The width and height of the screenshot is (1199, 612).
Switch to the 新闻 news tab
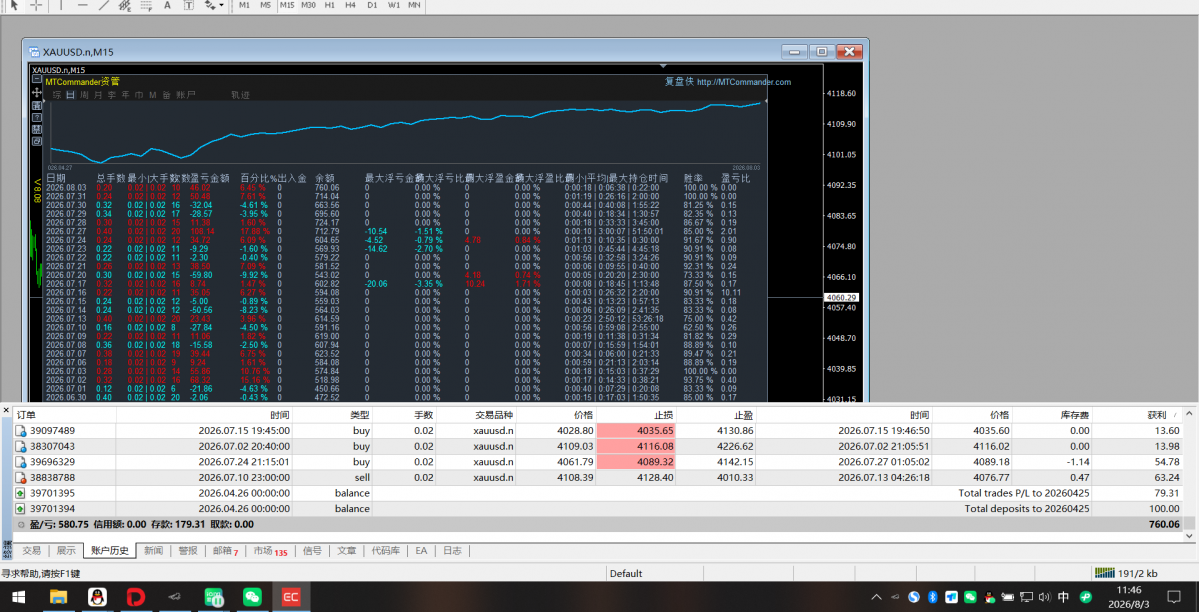pos(154,550)
